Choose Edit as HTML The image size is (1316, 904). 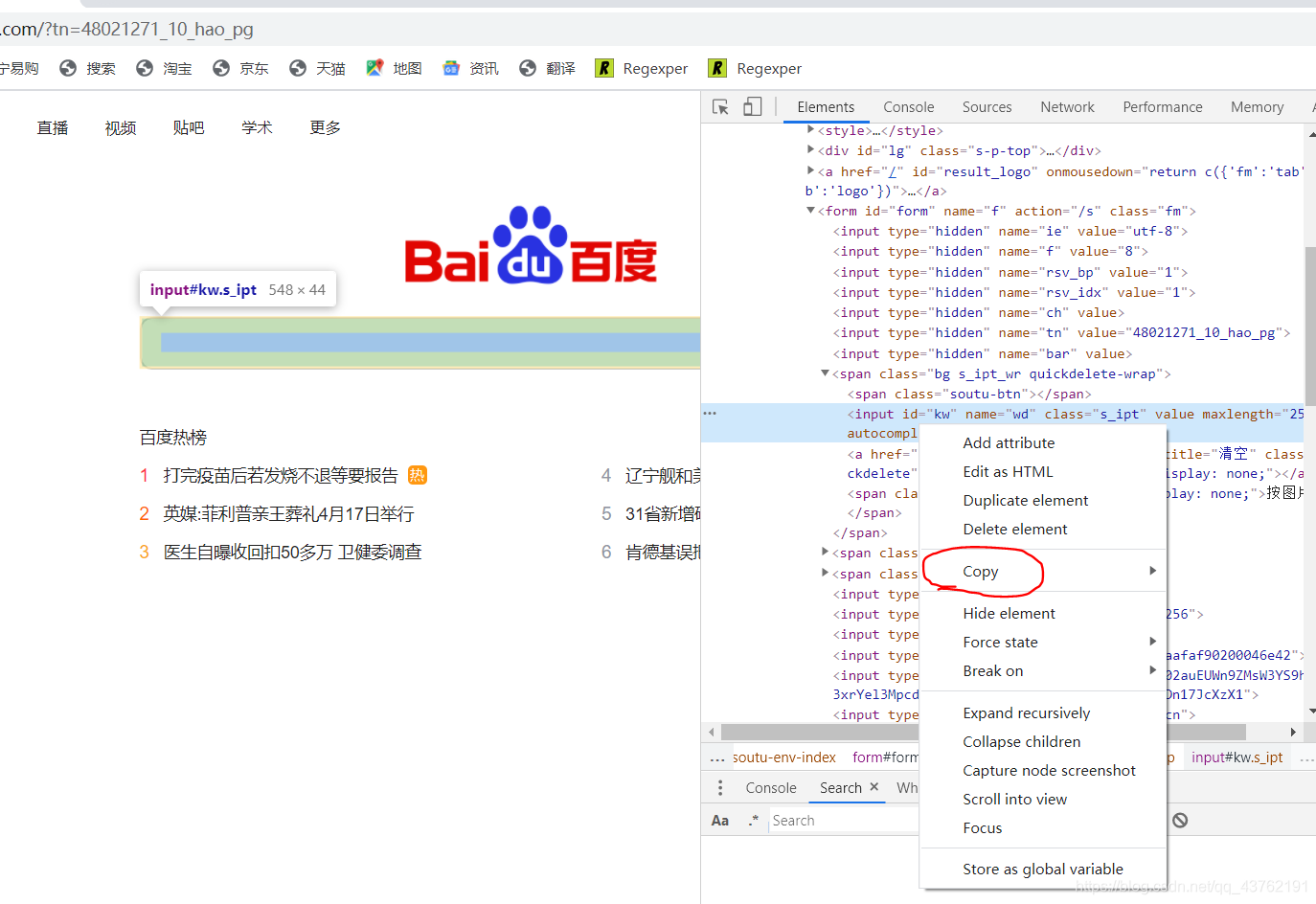[1043, 471]
